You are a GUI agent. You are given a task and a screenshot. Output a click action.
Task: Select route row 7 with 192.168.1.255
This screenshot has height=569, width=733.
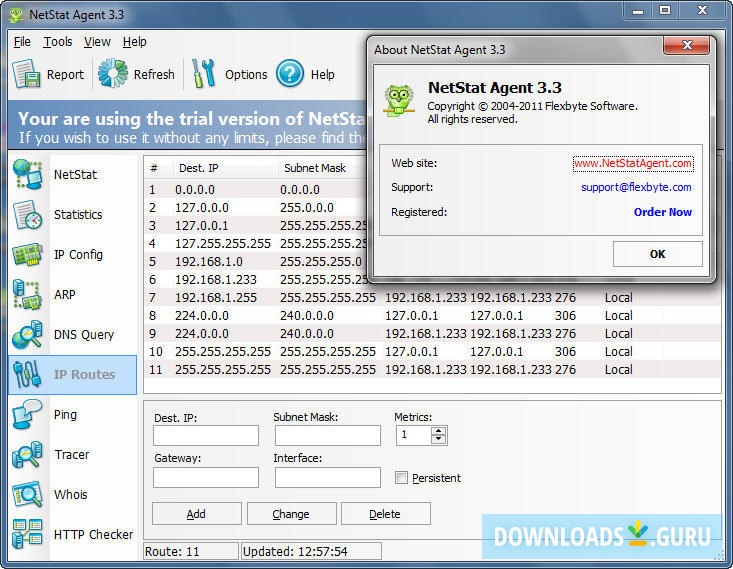(432, 297)
